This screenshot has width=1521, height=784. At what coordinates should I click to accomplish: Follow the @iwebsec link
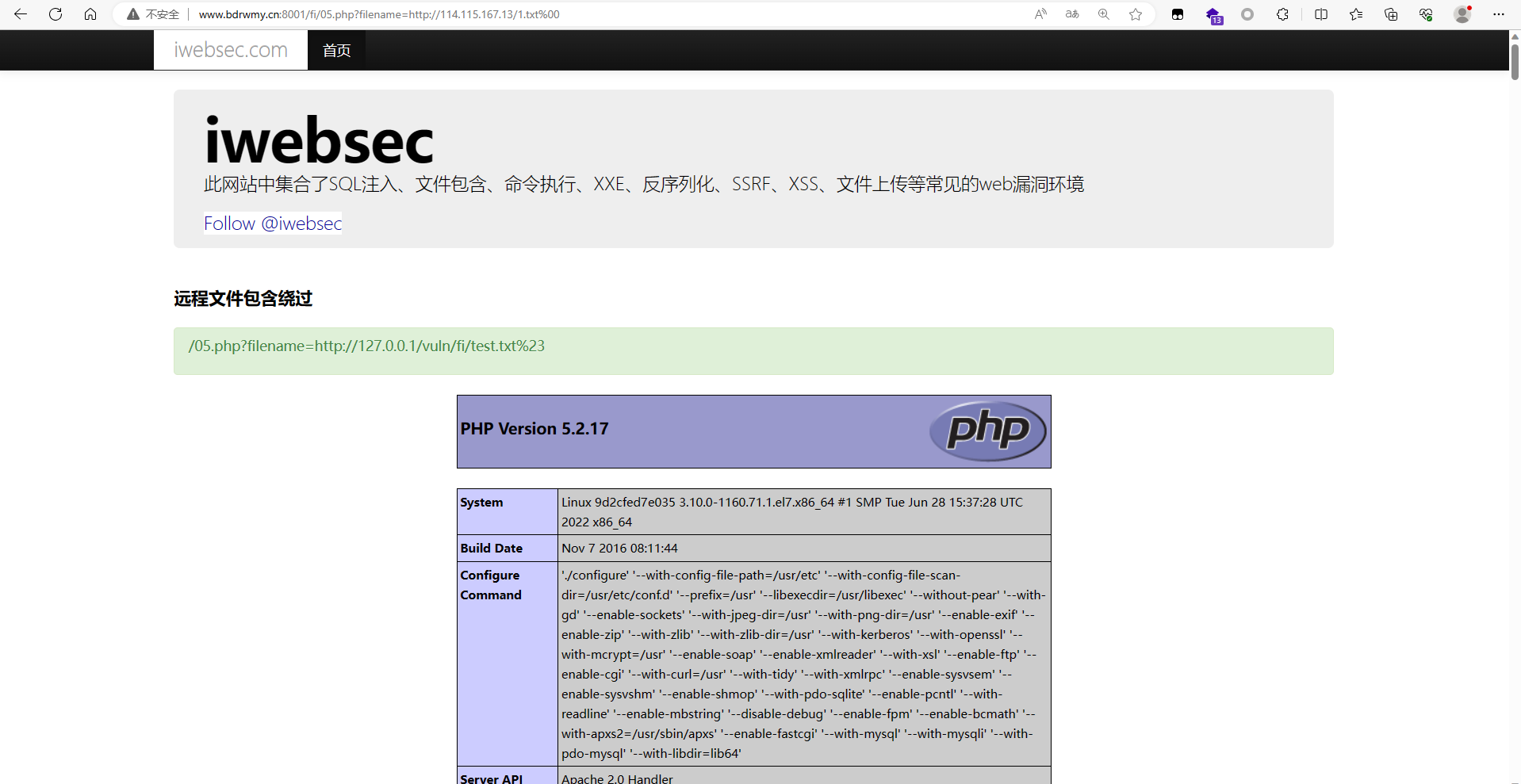point(273,224)
